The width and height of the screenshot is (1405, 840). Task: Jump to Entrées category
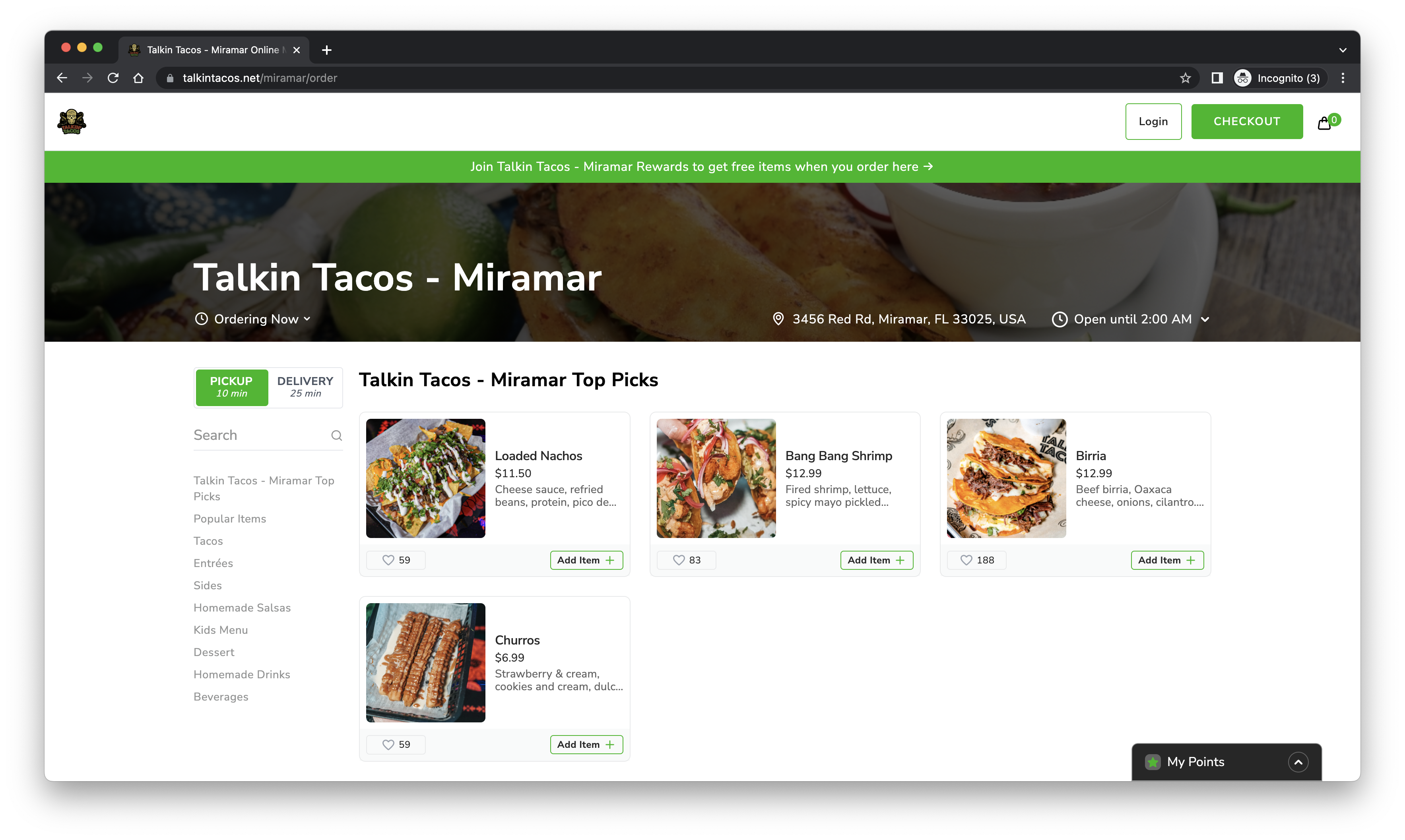(213, 563)
